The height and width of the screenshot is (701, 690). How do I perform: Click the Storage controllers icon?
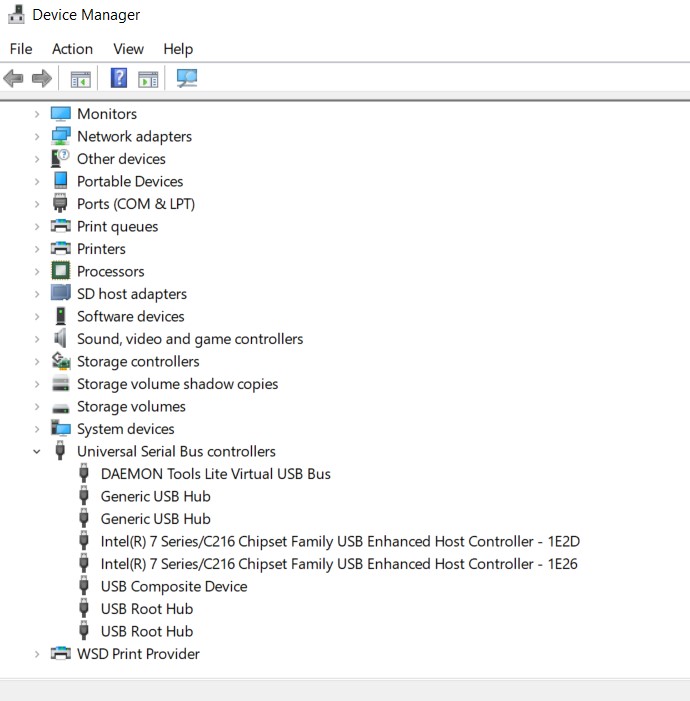(60, 361)
